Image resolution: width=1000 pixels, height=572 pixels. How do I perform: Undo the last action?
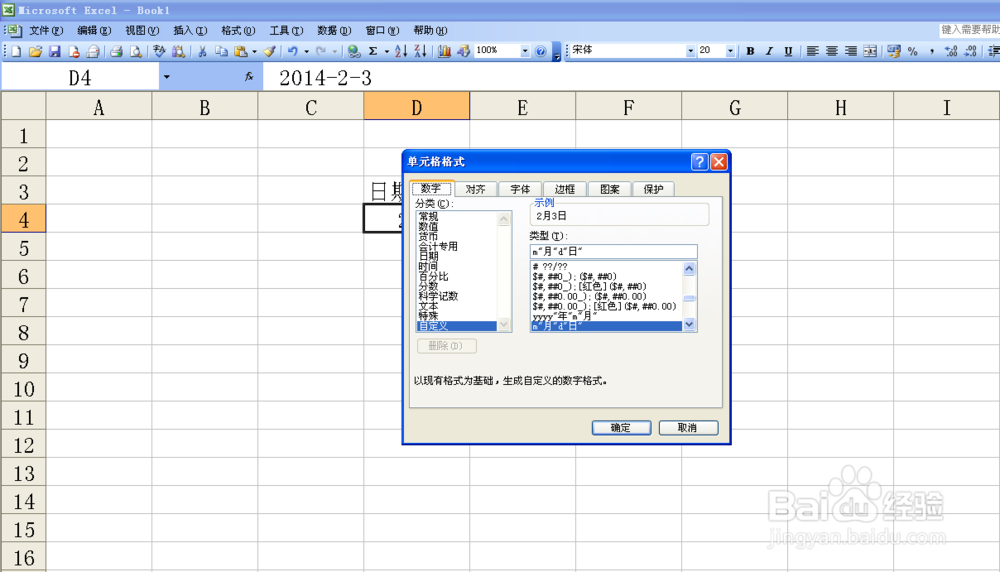[x=293, y=52]
